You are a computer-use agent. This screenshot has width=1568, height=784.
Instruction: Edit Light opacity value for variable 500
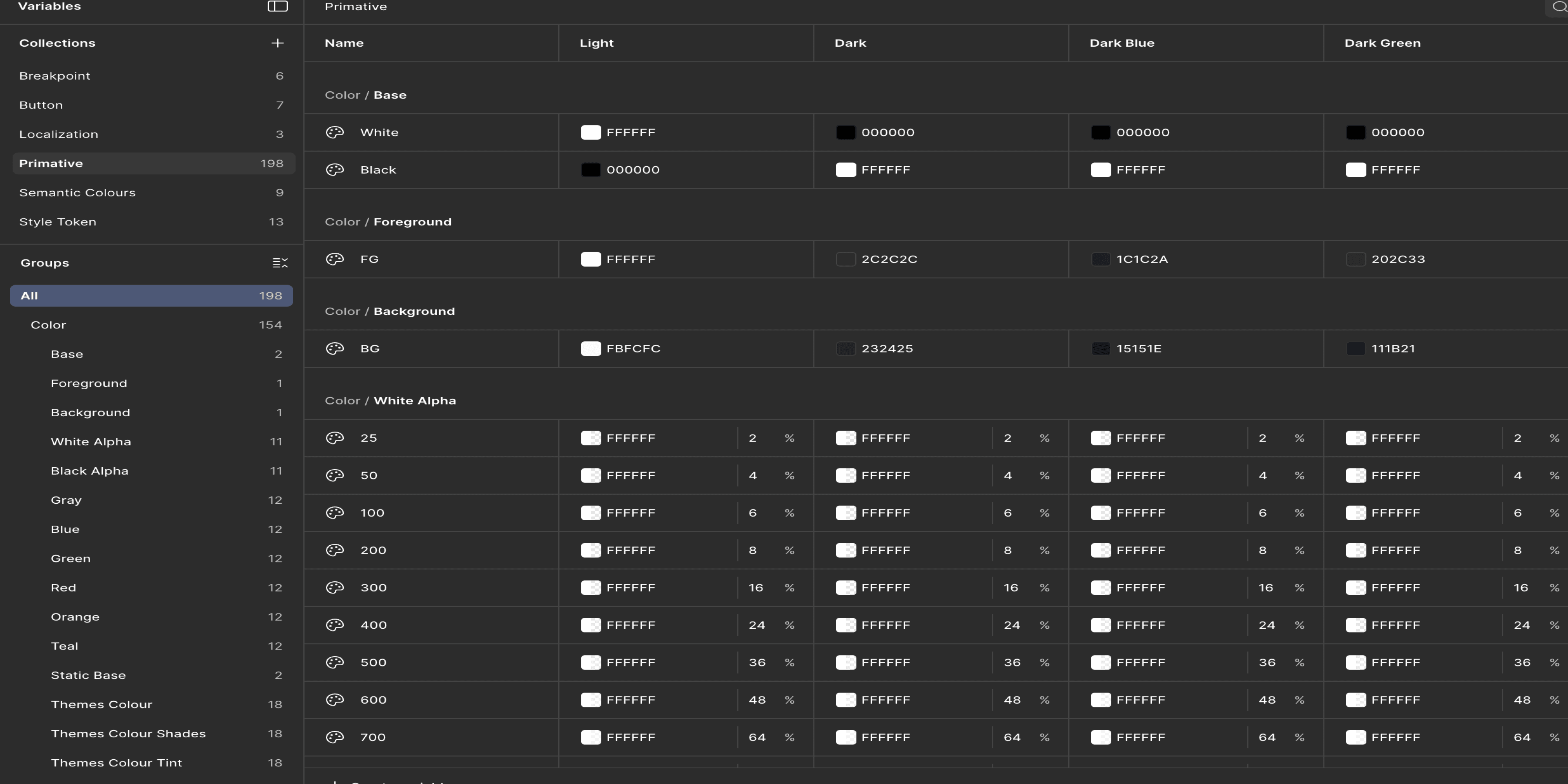pos(757,663)
